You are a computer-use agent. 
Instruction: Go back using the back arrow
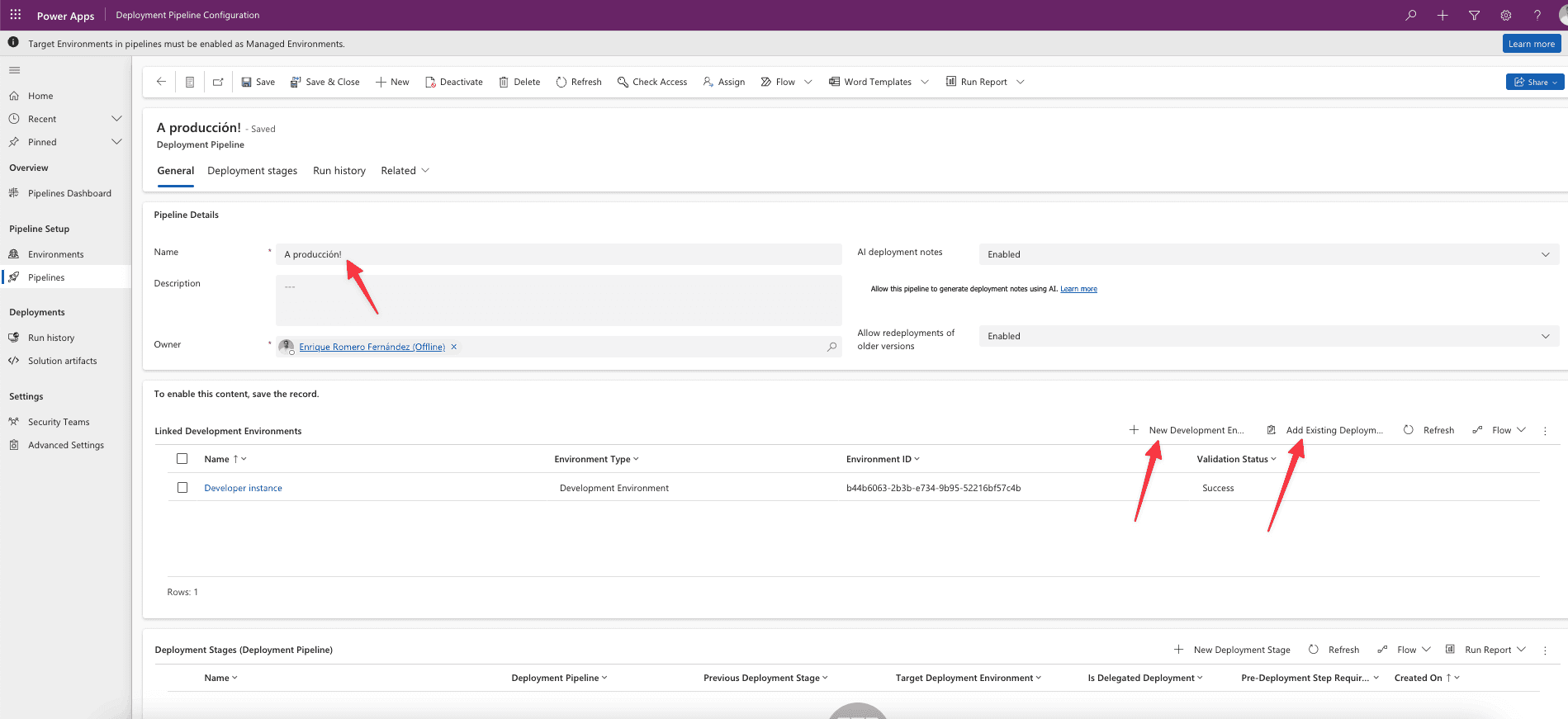pos(161,82)
